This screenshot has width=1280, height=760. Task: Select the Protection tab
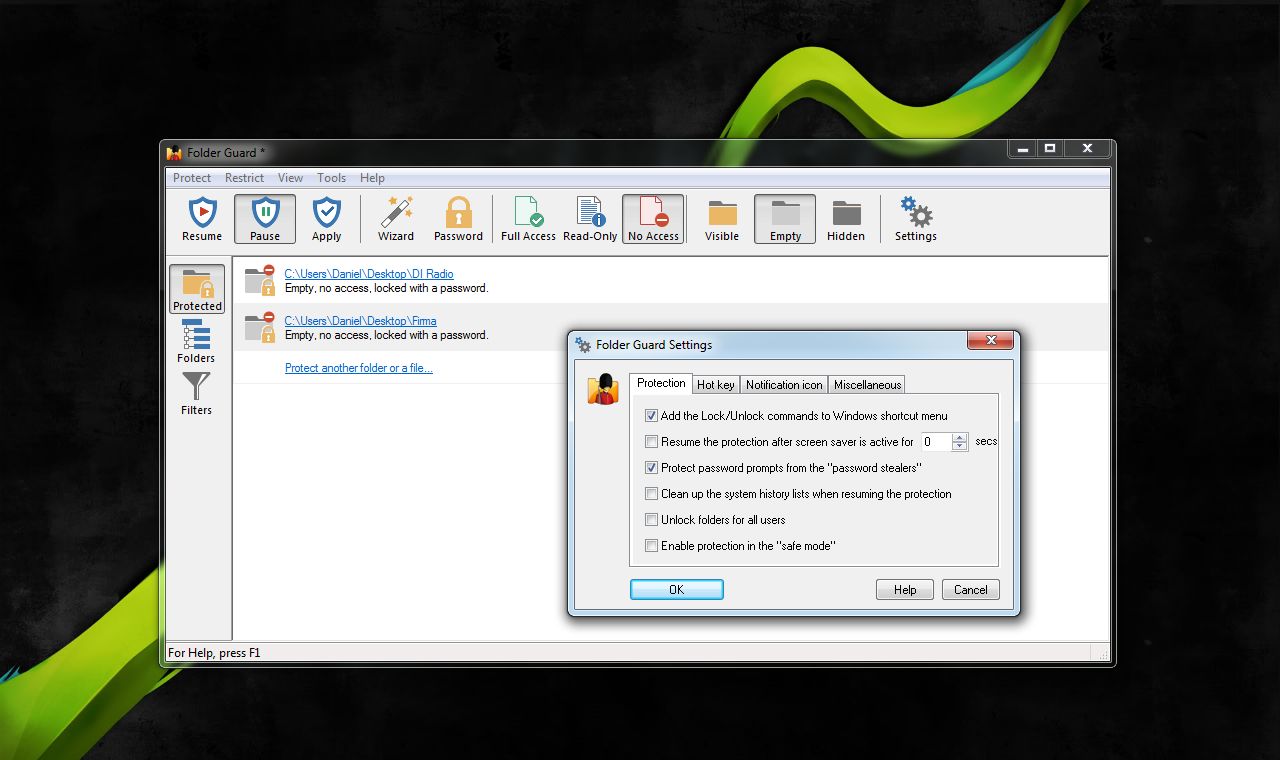click(x=661, y=383)
